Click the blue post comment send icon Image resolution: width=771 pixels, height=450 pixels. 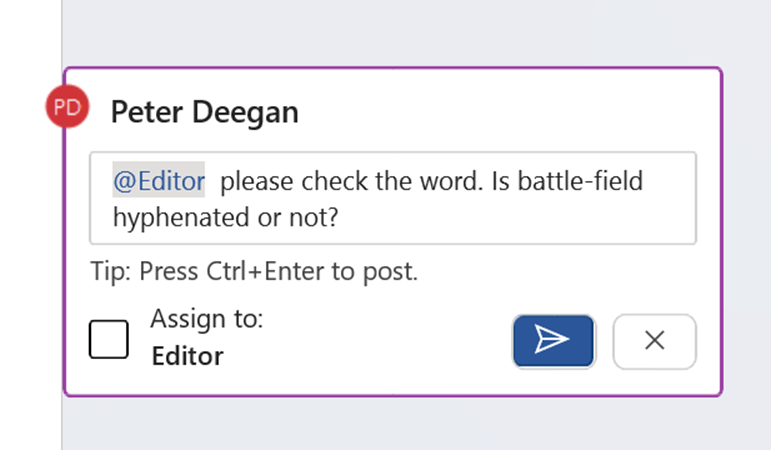(553, 341)
